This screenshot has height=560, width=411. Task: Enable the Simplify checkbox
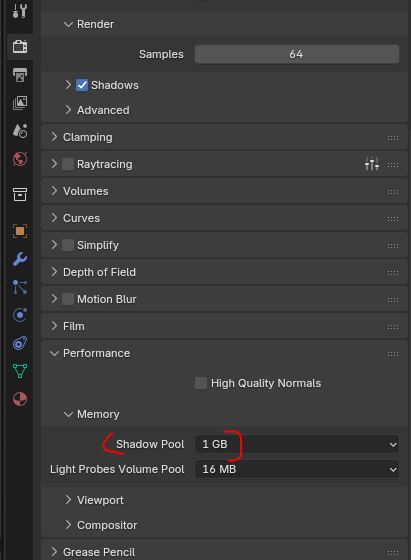(x=68, y=245)
